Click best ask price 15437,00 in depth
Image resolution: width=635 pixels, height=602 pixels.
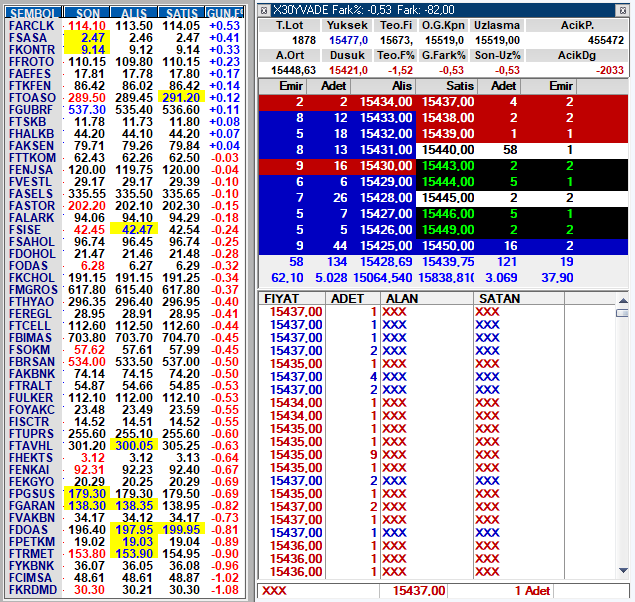point(448,102)
